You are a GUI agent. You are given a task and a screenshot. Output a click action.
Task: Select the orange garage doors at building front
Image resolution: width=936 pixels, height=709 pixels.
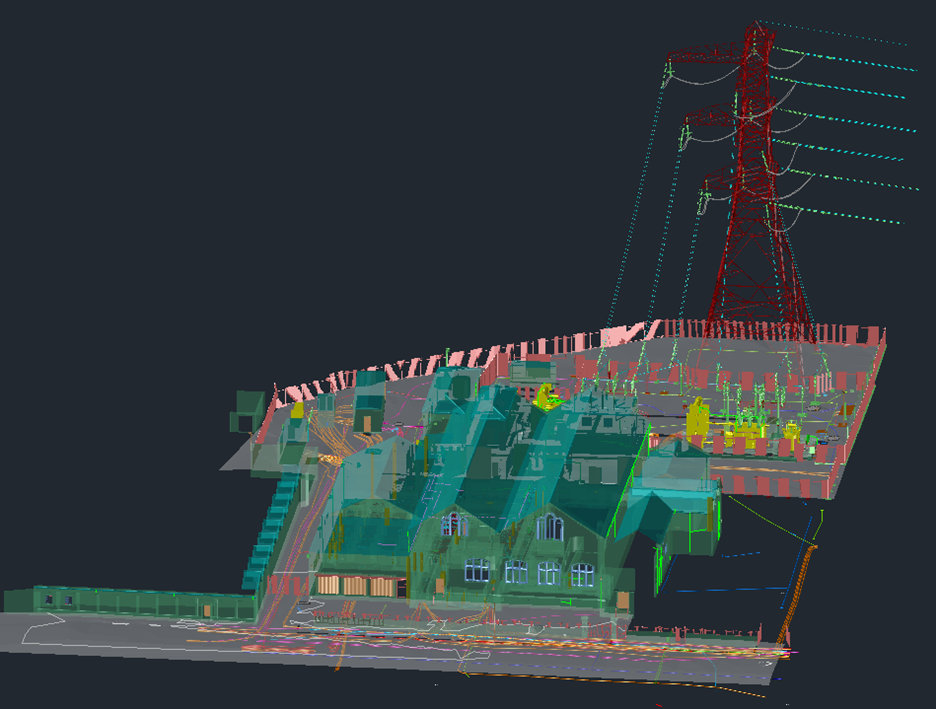tap(355, 586)
